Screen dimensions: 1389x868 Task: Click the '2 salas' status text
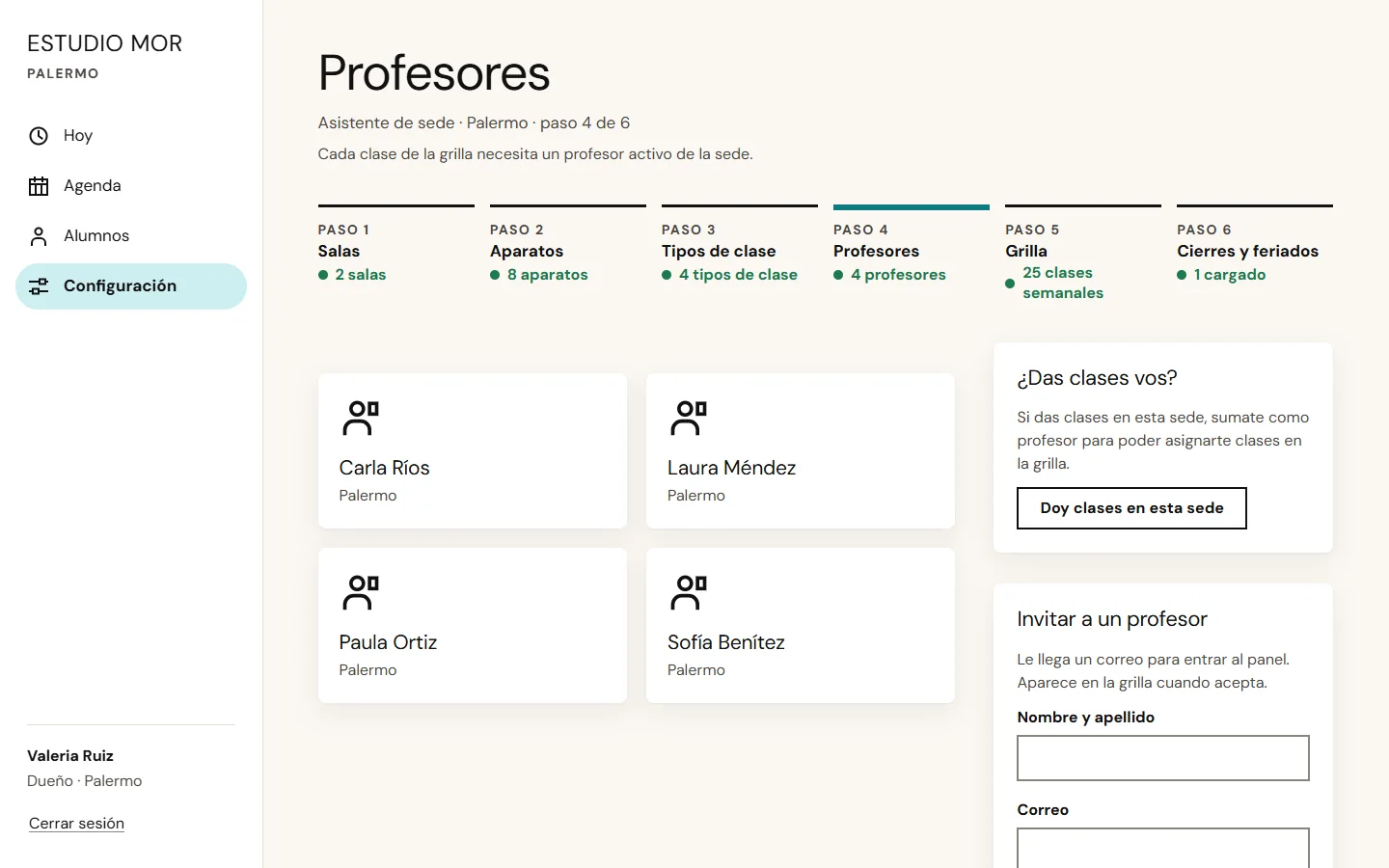pos(361,275)
